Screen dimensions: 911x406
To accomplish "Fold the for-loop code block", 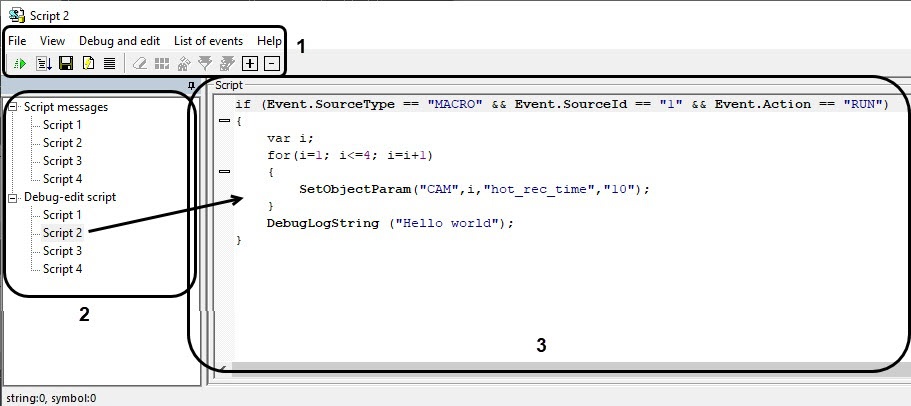I will click(x=224, y=172).
